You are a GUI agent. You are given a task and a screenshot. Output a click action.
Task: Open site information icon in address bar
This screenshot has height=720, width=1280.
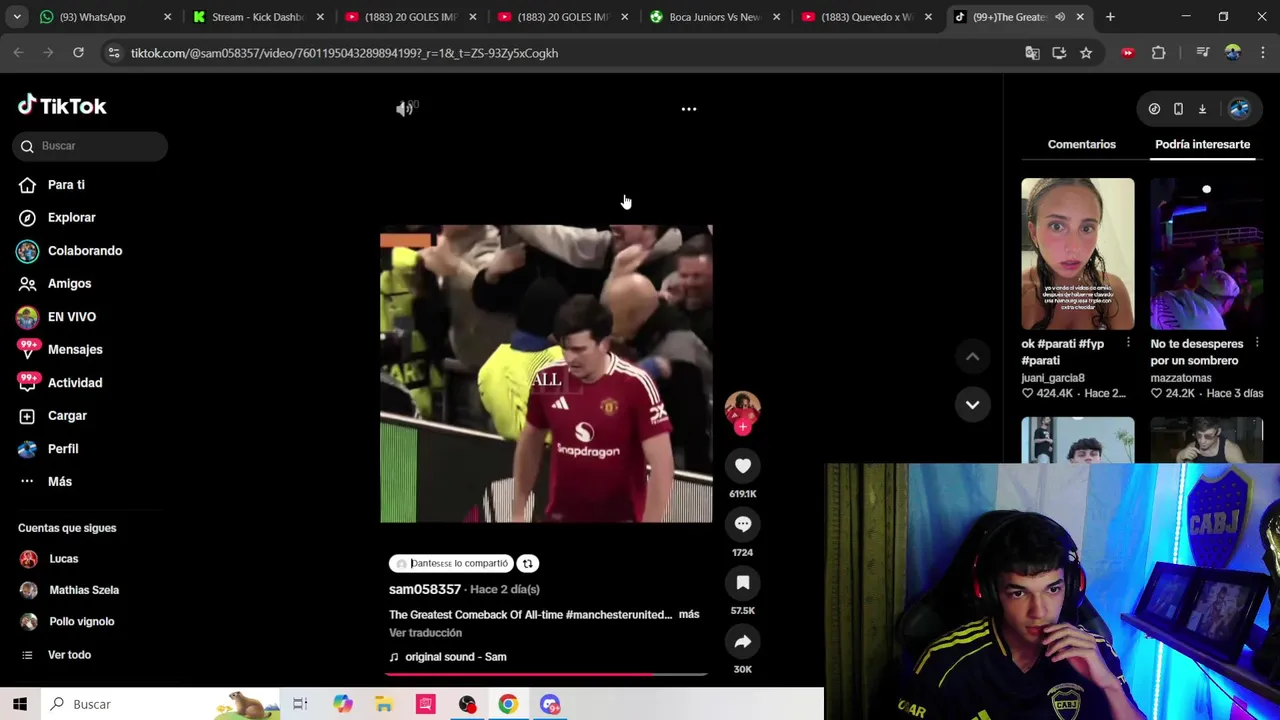[114, 53]
